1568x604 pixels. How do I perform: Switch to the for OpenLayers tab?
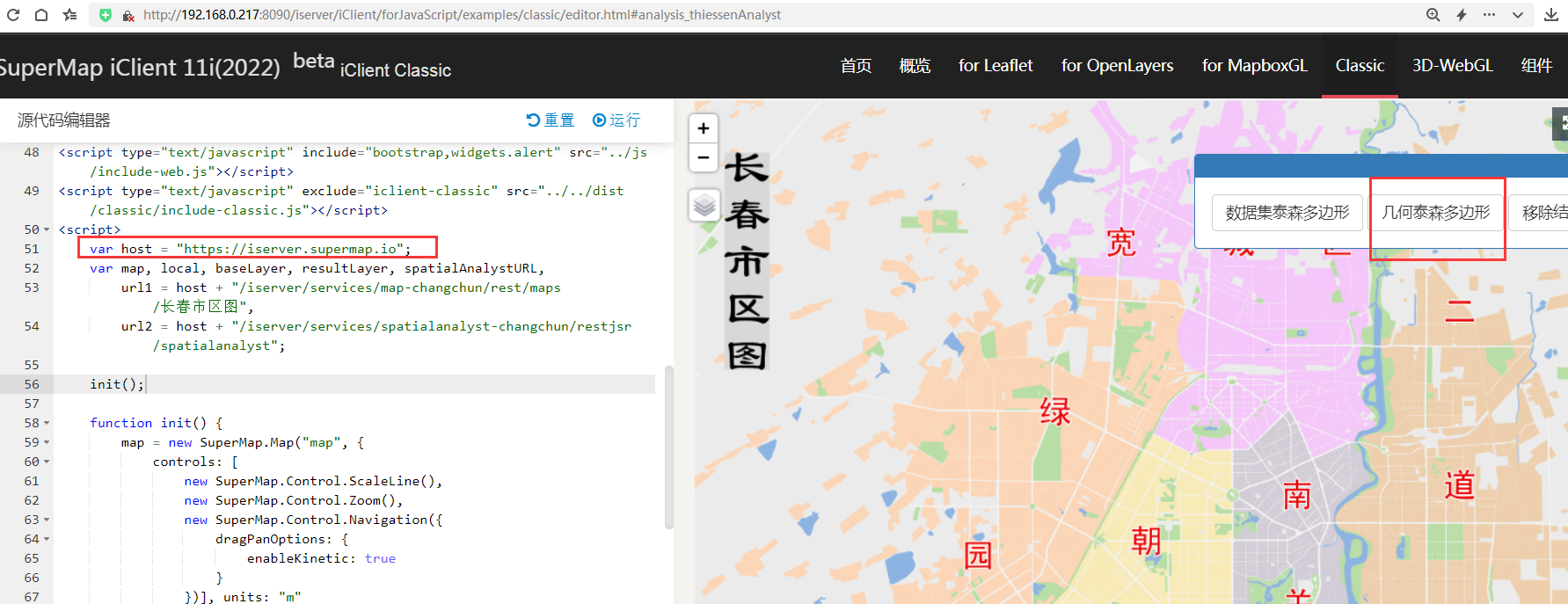1117,66
